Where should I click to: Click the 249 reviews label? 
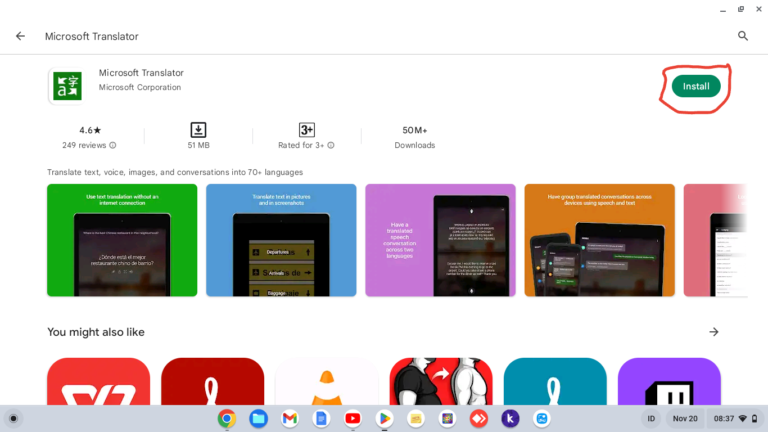[x=84, y=145]
